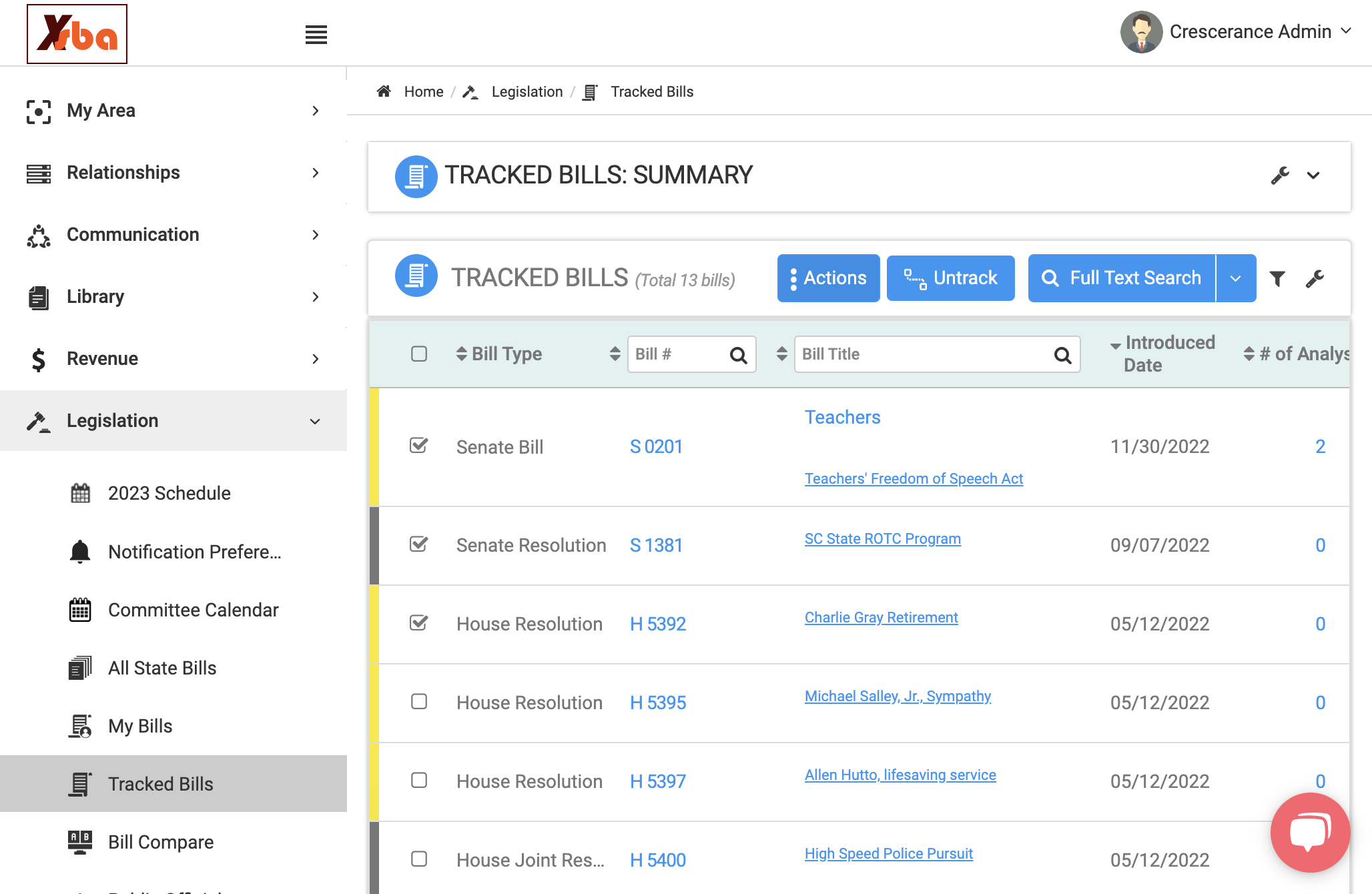Click the Communication sidebar icon

click(x=39, y=236)
